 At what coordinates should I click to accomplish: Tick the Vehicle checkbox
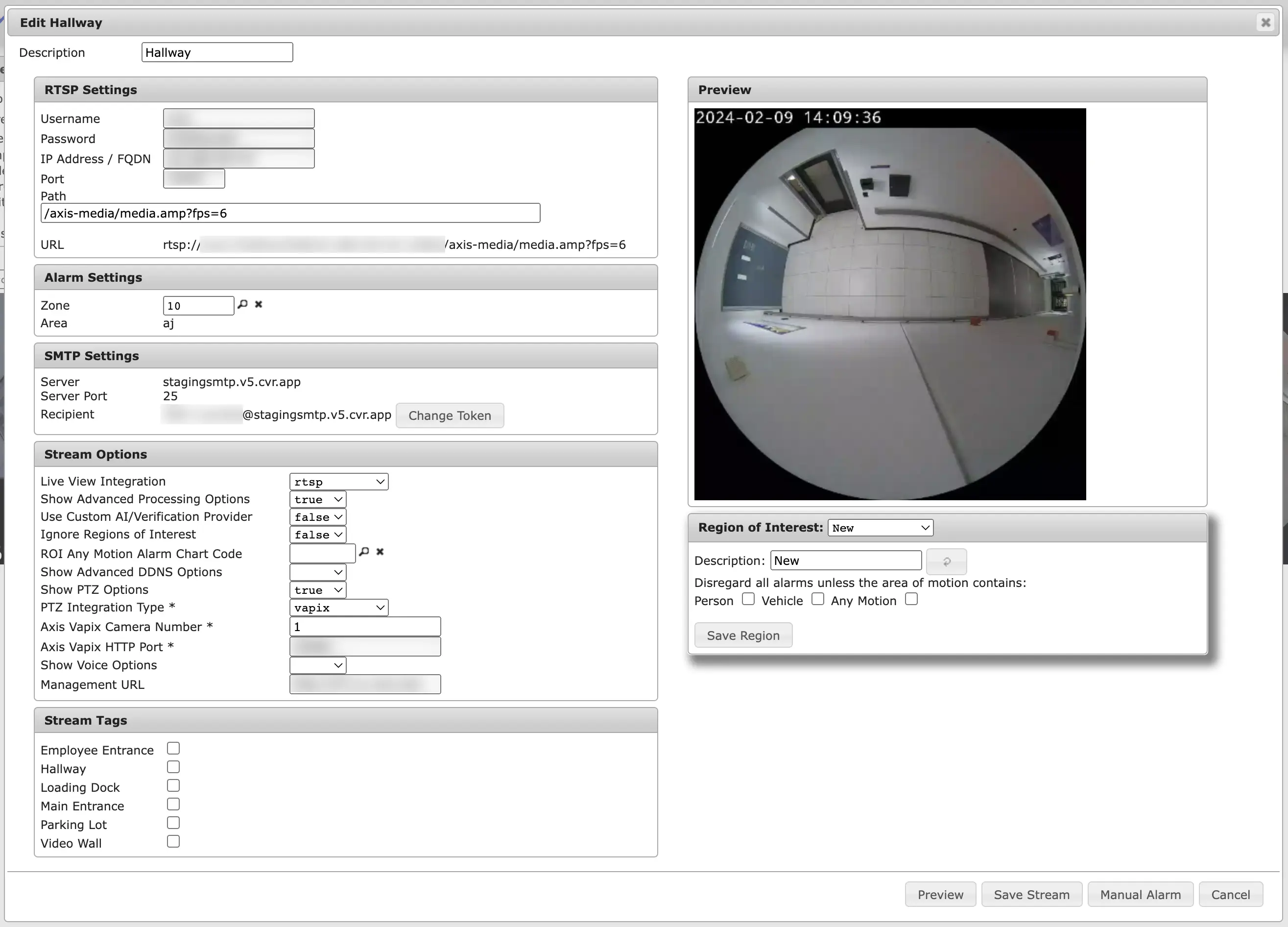(817, 599)
